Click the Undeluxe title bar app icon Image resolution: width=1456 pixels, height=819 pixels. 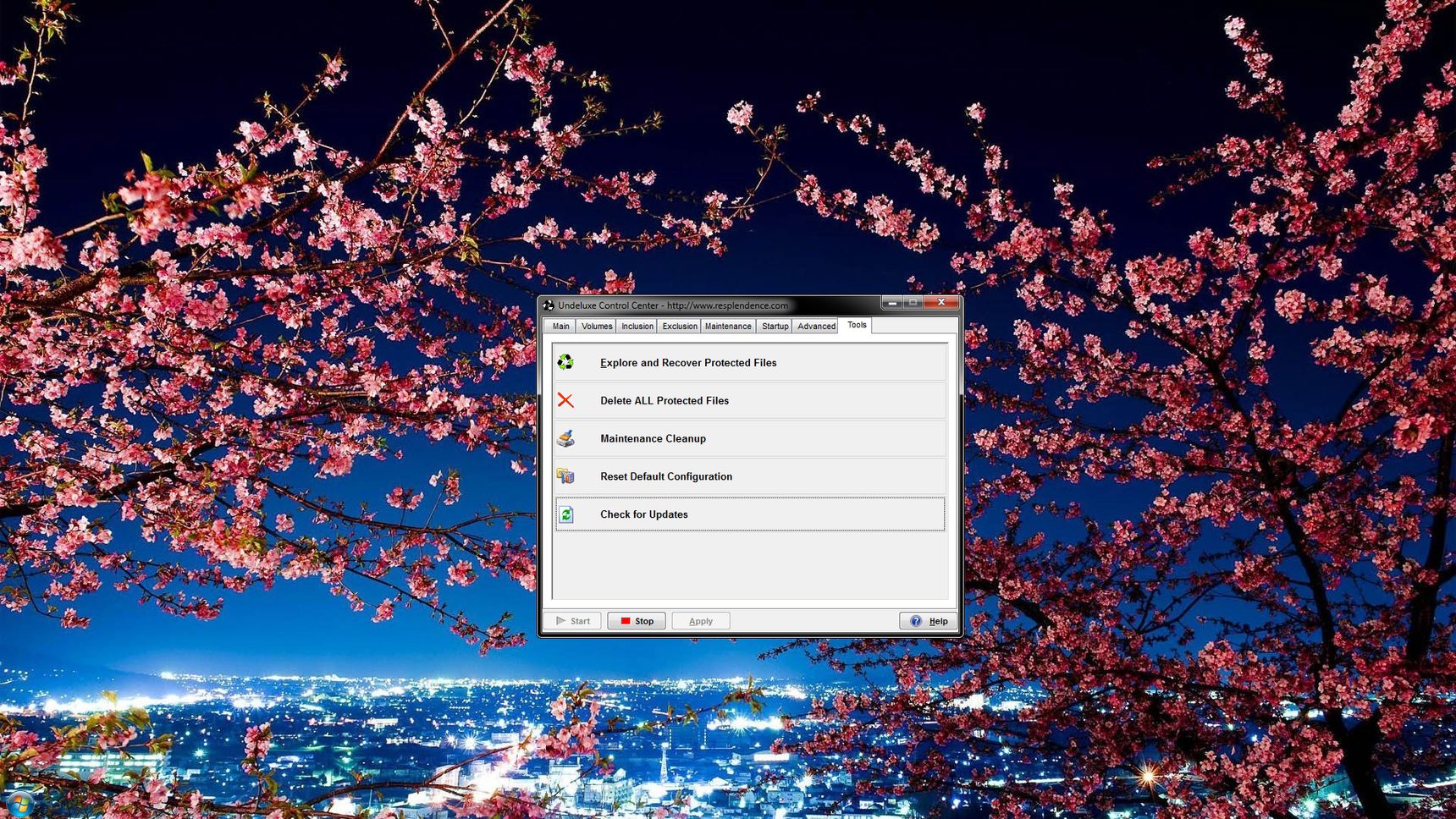[549, 305]
